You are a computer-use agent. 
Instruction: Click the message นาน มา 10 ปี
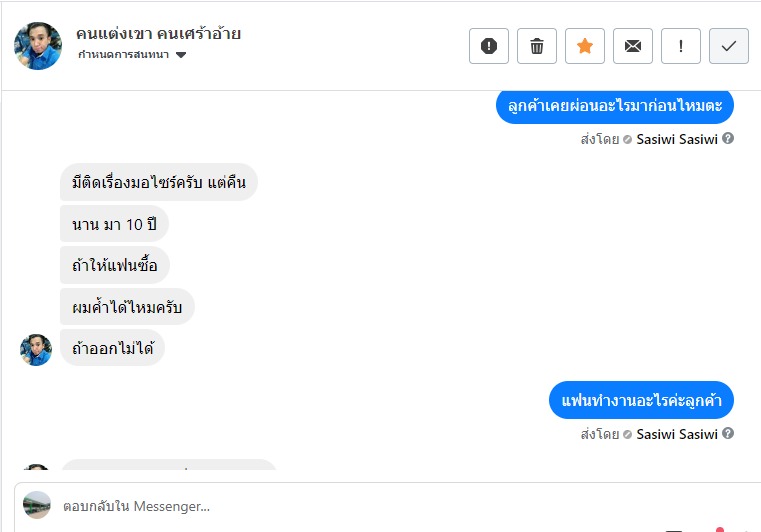pos(114,224)
